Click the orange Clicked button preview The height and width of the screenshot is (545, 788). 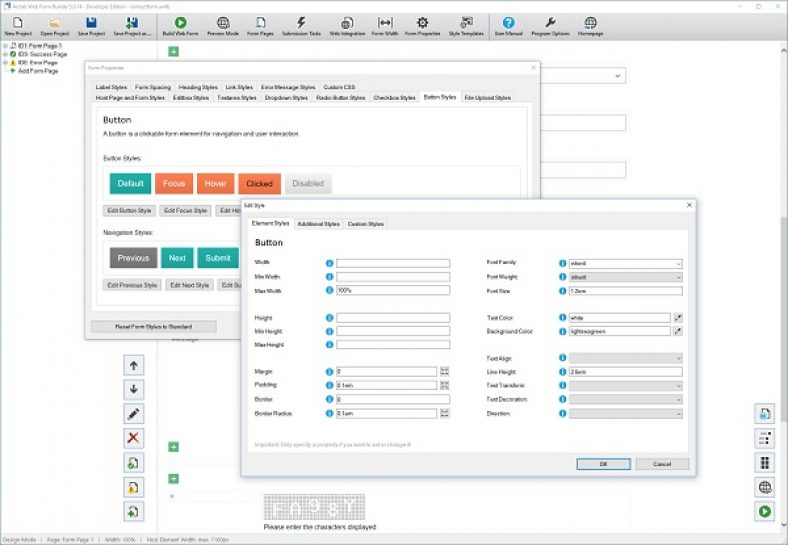click(259, 184)
